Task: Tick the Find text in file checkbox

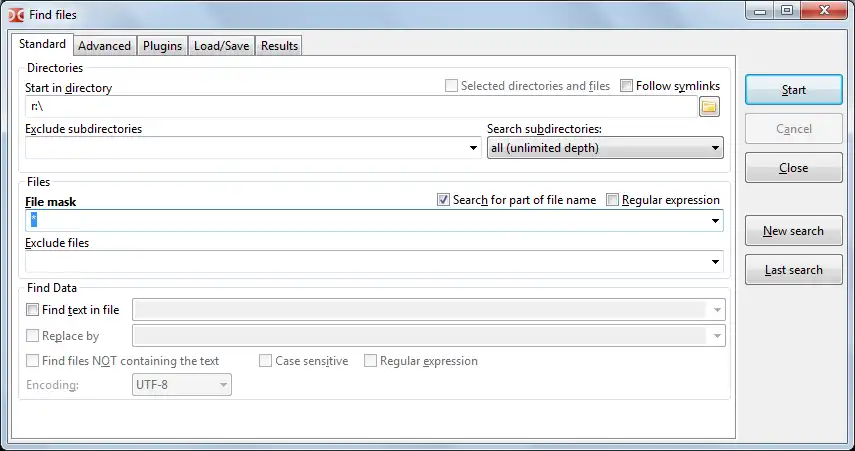Action: pyautogui.click(x=33, y=310)
